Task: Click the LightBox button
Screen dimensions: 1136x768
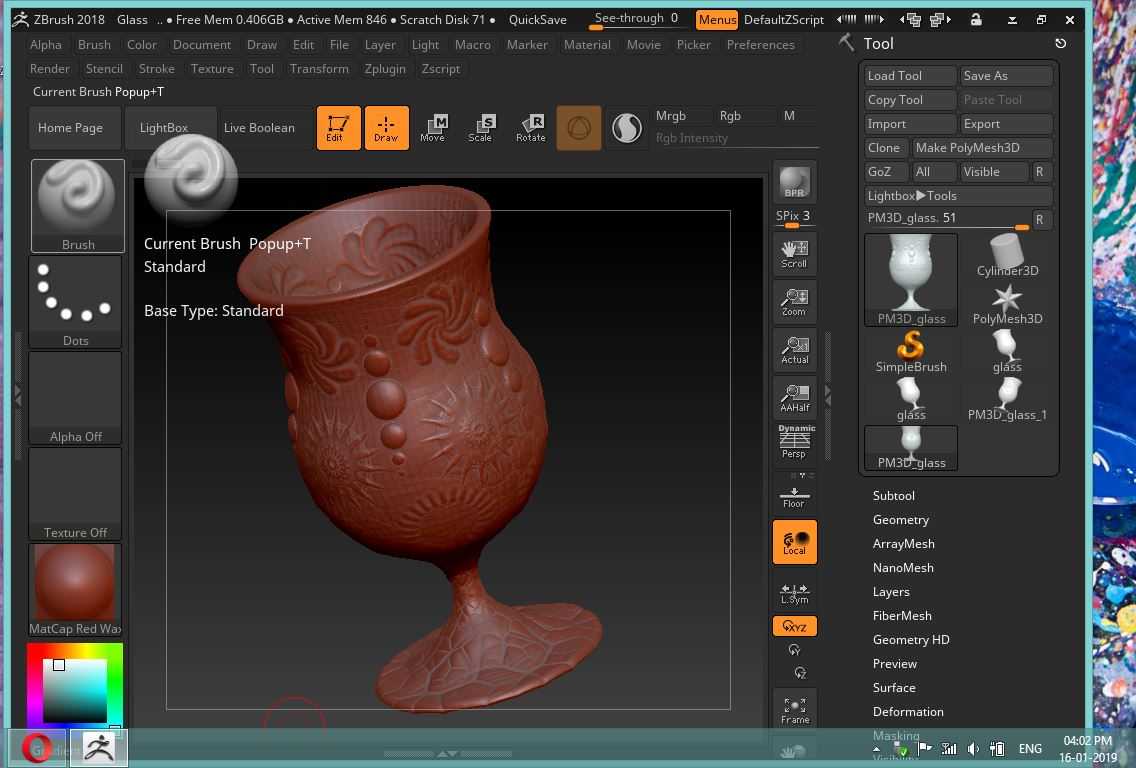Action: point(170,128)
